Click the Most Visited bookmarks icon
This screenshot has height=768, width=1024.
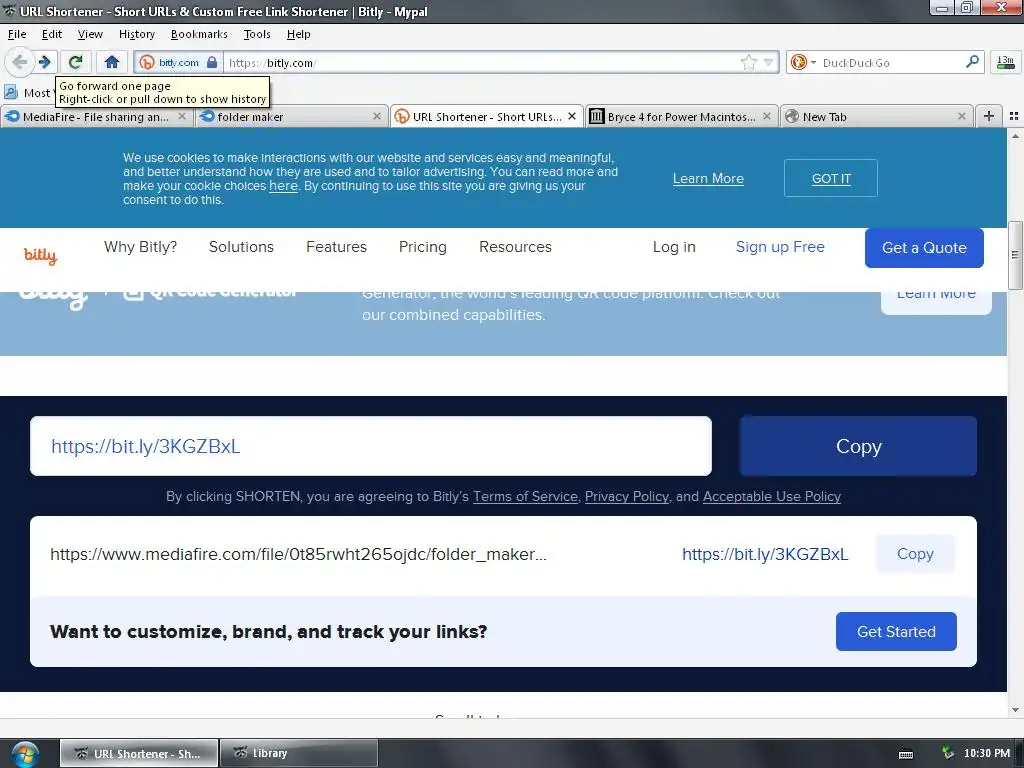(x=11, y=92)
